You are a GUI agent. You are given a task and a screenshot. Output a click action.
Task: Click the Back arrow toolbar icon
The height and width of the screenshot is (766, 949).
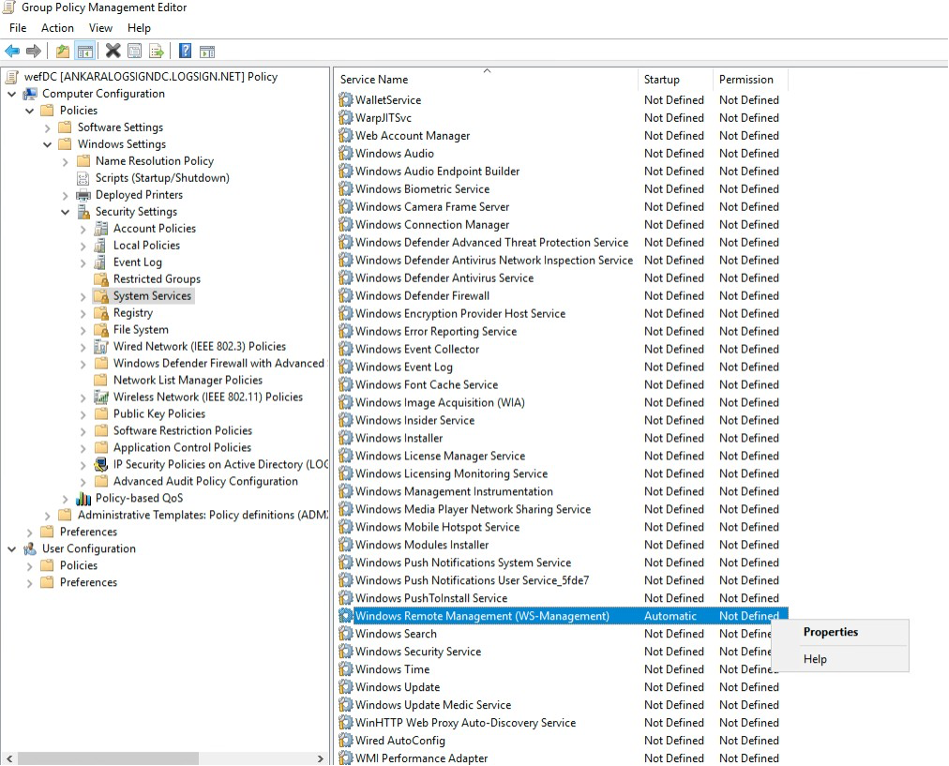coord(12,51)
